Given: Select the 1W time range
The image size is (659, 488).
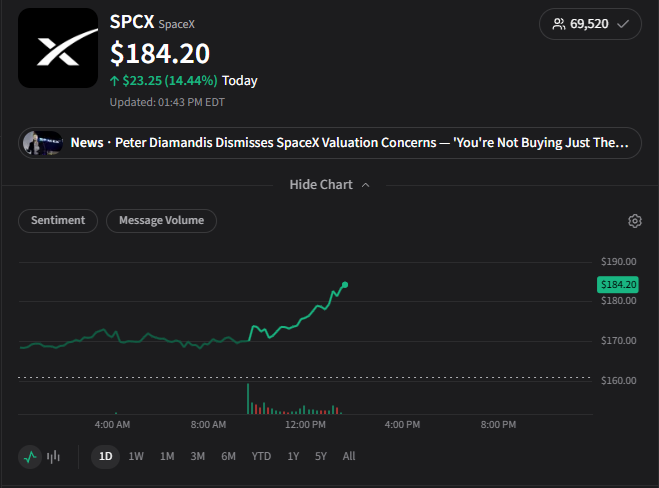Looking at the screenshot, I should [x=136, y=456].
